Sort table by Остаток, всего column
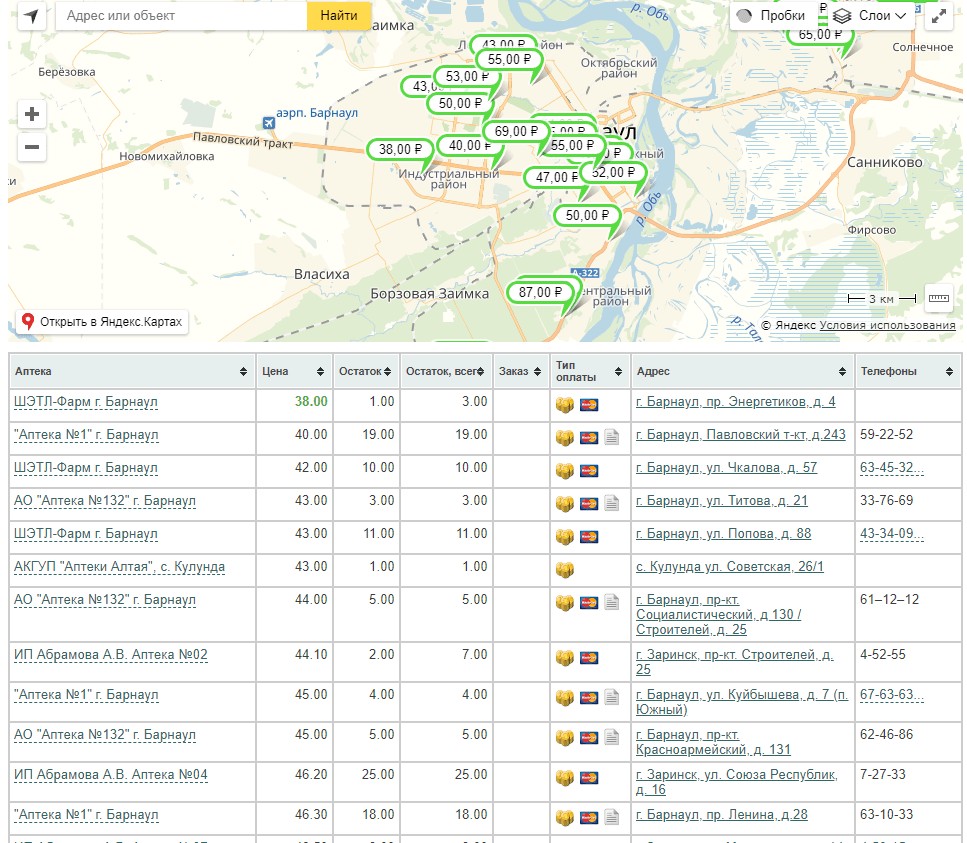The image size is (967, 843). pyautogui.click(x=480, y=371)
